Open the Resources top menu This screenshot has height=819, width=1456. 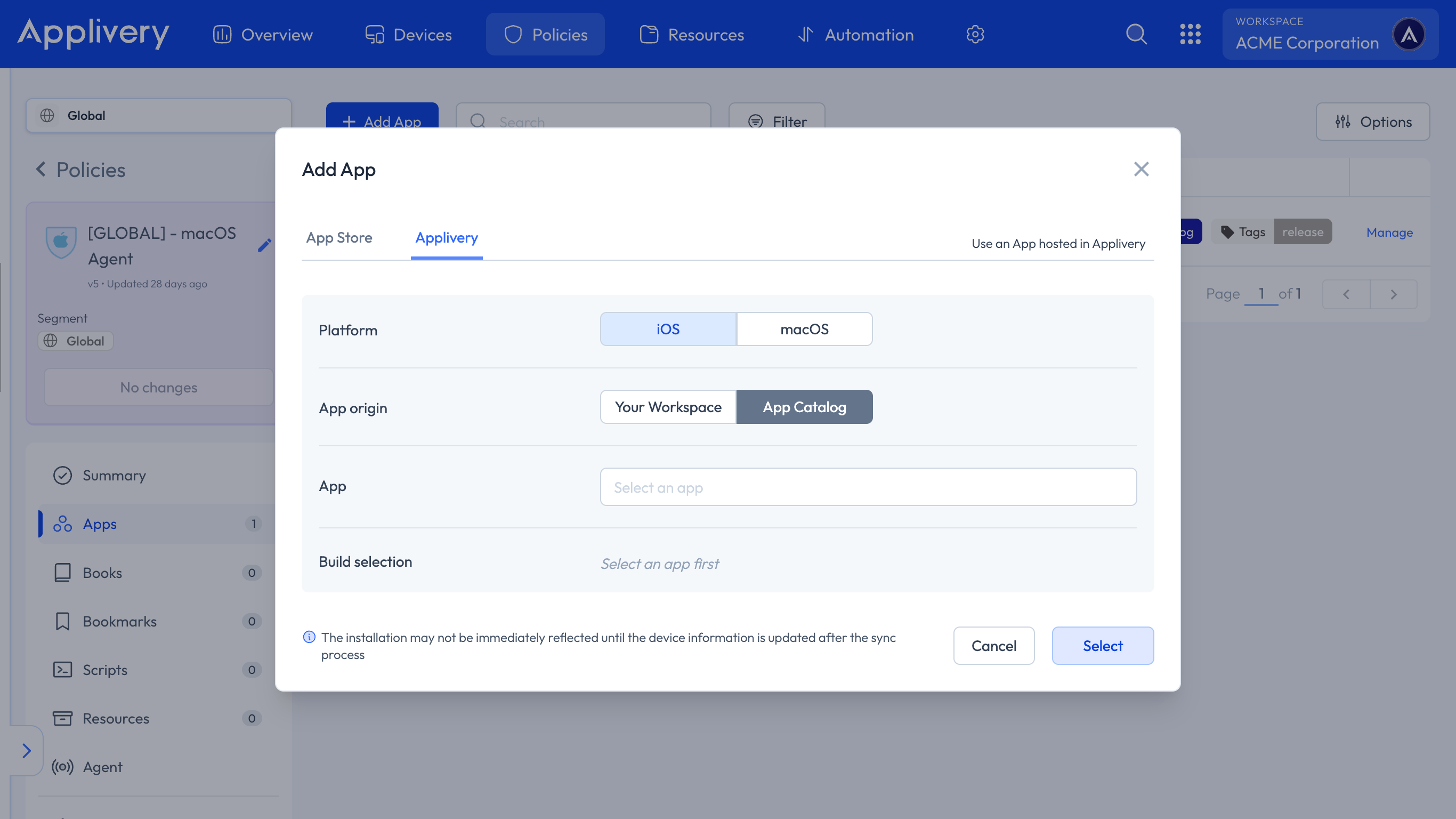pyautogui.click(x=692, y=35)
